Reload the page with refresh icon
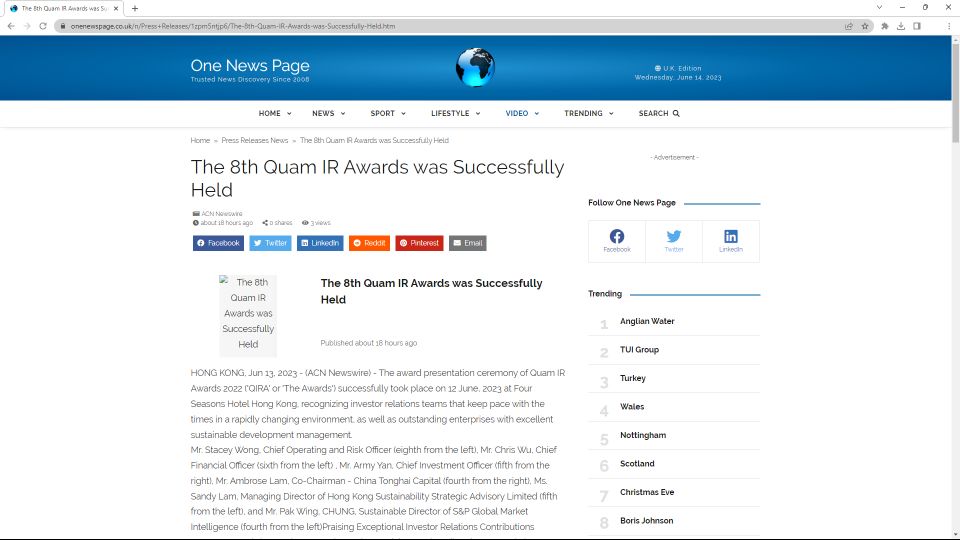 43,26
